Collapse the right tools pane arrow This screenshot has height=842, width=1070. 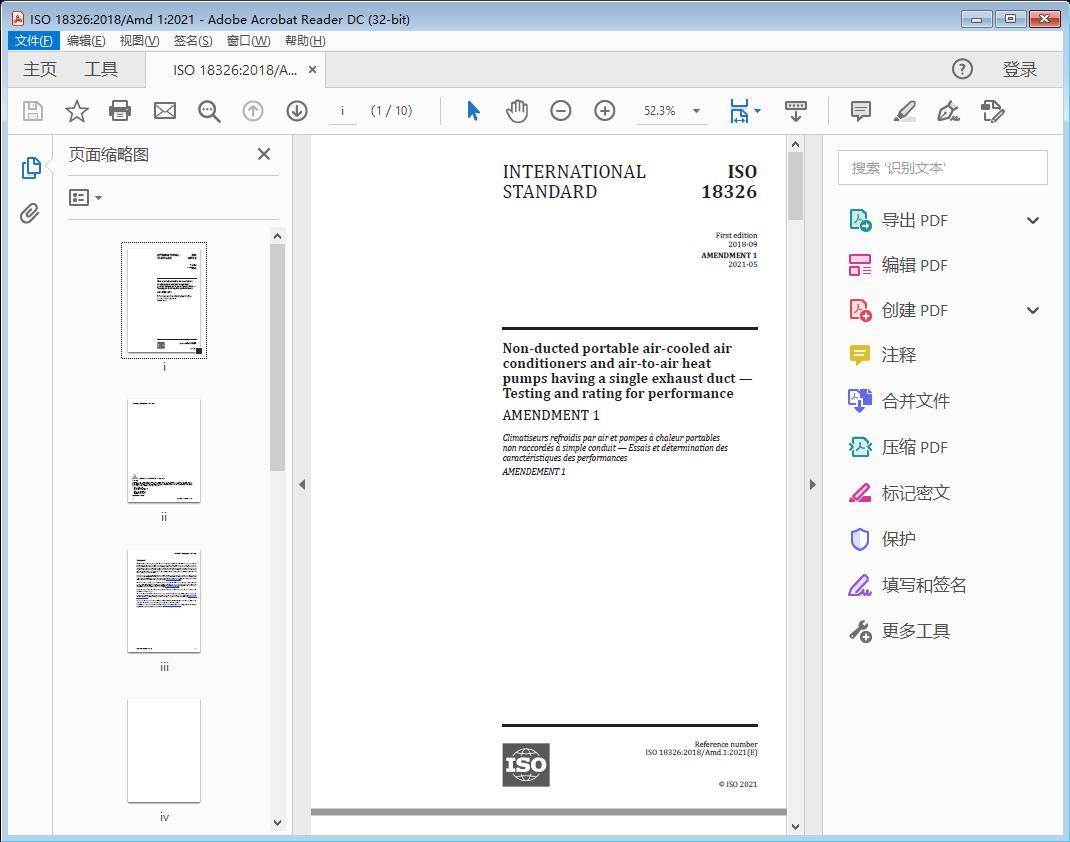pos(812,485)
